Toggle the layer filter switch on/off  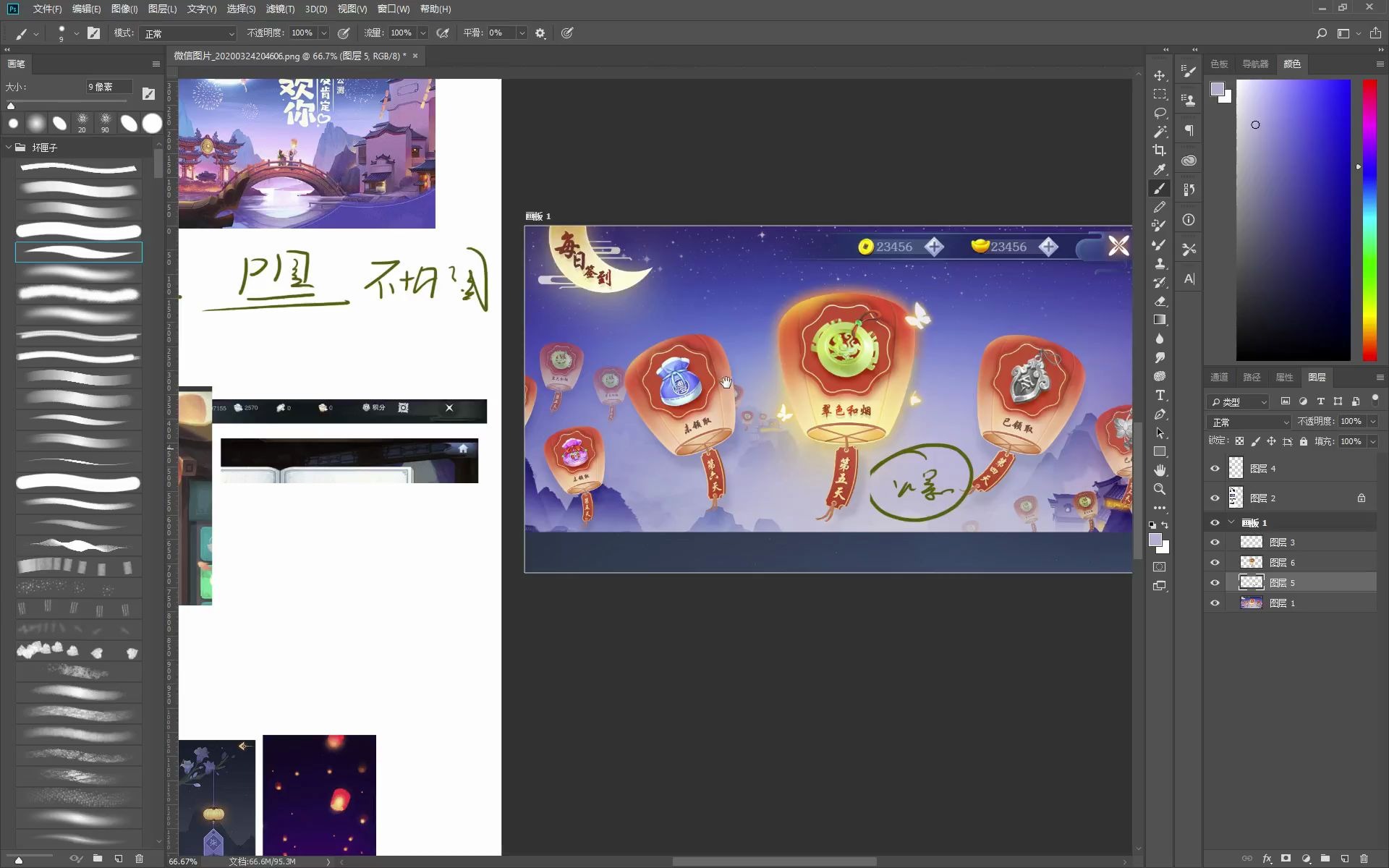coord(1375,400)
